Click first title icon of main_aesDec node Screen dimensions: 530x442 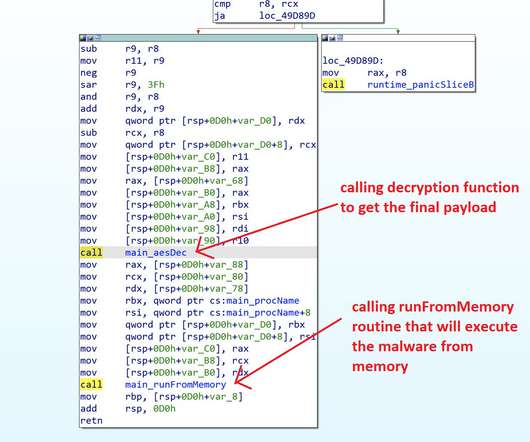[83, 38]
